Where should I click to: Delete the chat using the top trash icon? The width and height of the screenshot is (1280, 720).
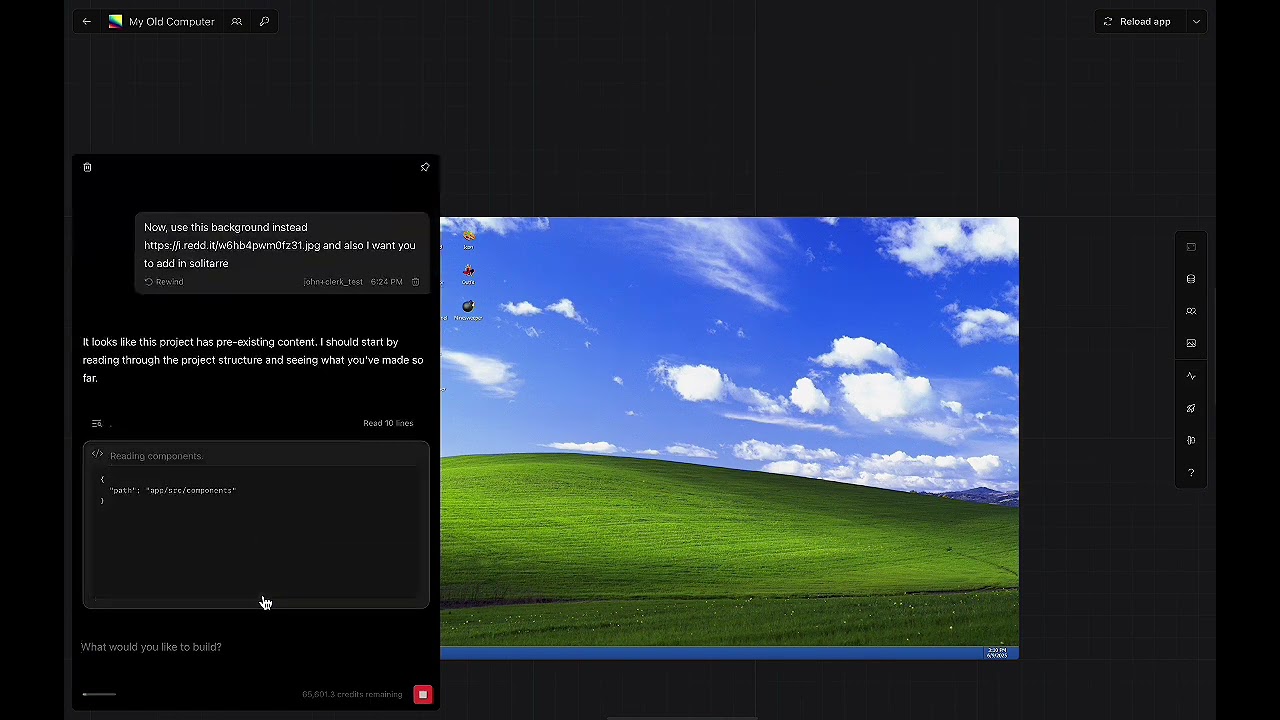pyautogui.click(x=87, y=167)
